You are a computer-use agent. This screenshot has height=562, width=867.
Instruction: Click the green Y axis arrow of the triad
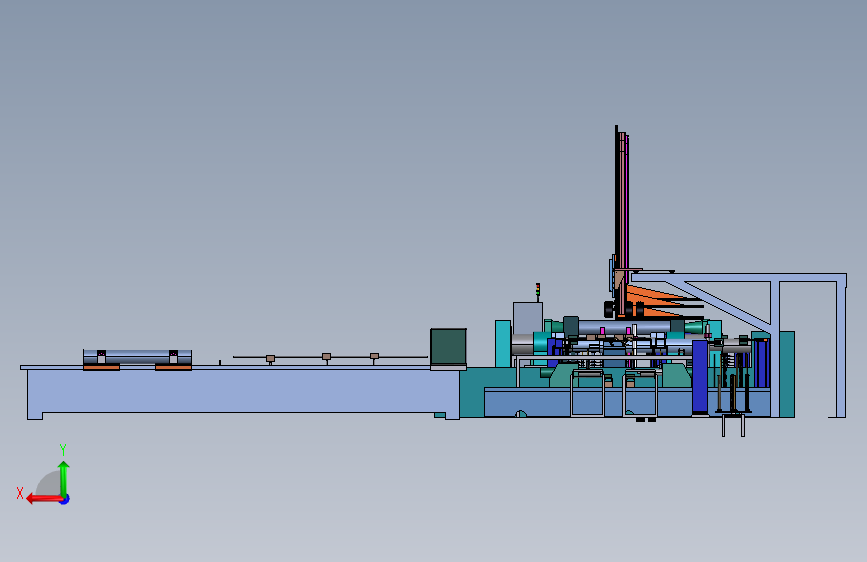pyautogui.click(x=64, y=478)
